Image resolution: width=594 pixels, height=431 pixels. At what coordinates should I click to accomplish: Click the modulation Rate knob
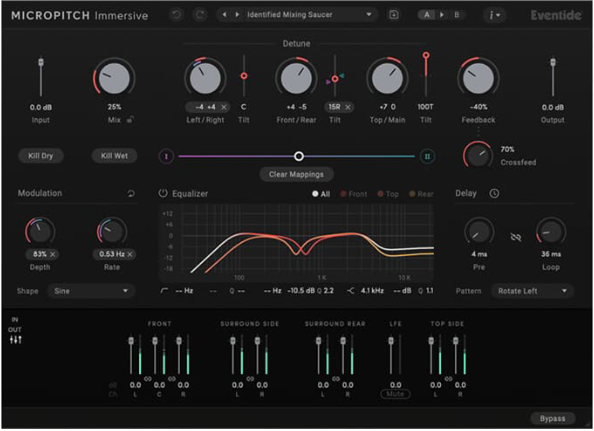pyautogui.click(x=112, y=231)
